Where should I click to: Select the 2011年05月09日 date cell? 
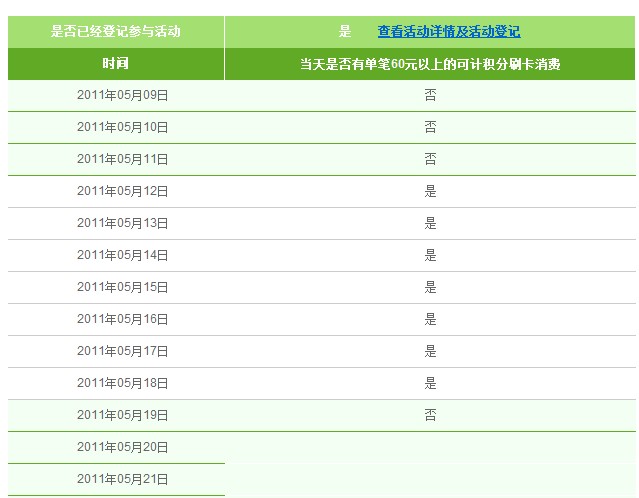click(x=122, y=96)
